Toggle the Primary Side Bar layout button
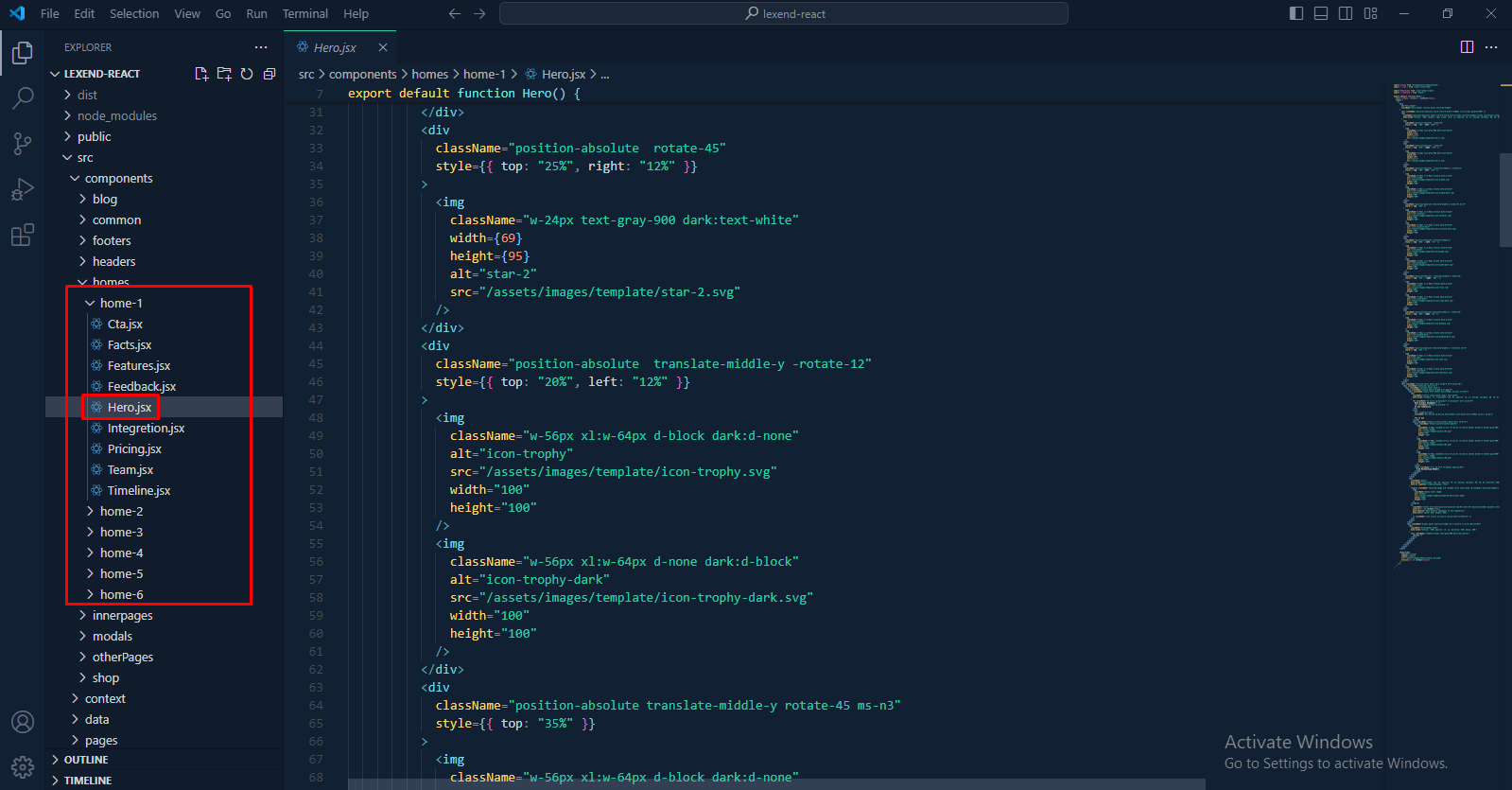 tap(1296, 13)
